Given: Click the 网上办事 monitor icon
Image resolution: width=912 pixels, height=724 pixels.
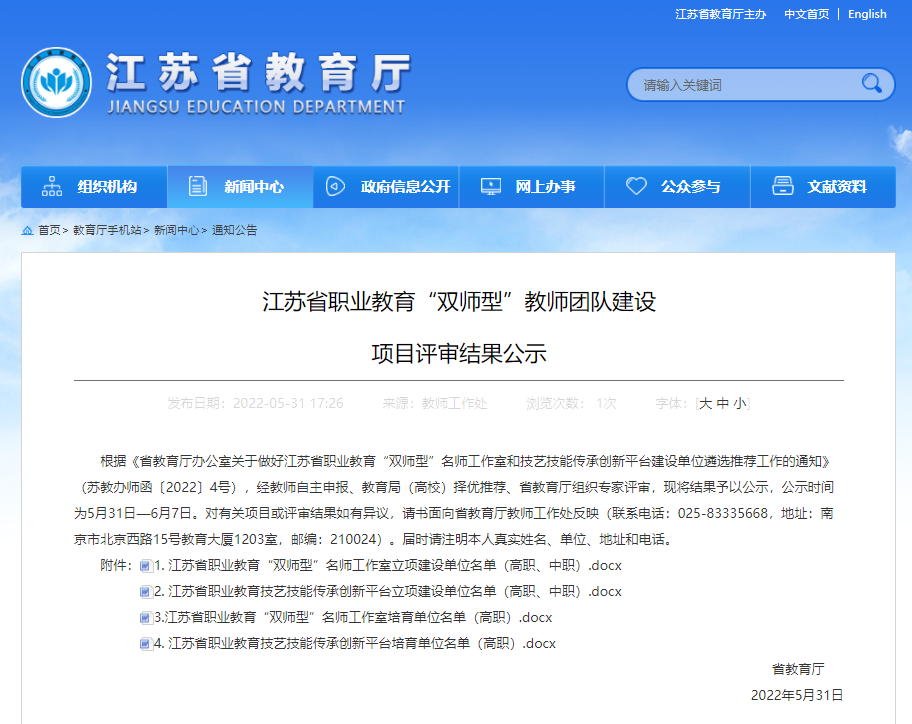Looking at the screenshot, I should (x=491, y=187).
